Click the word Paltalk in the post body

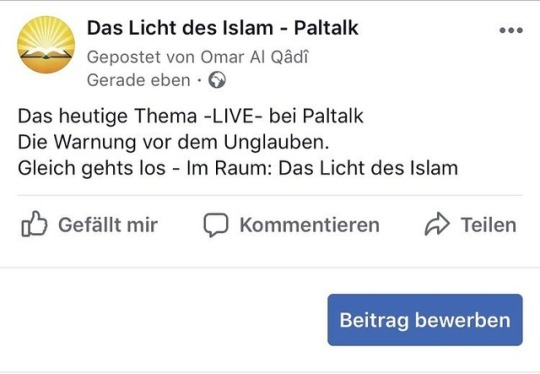333,116
